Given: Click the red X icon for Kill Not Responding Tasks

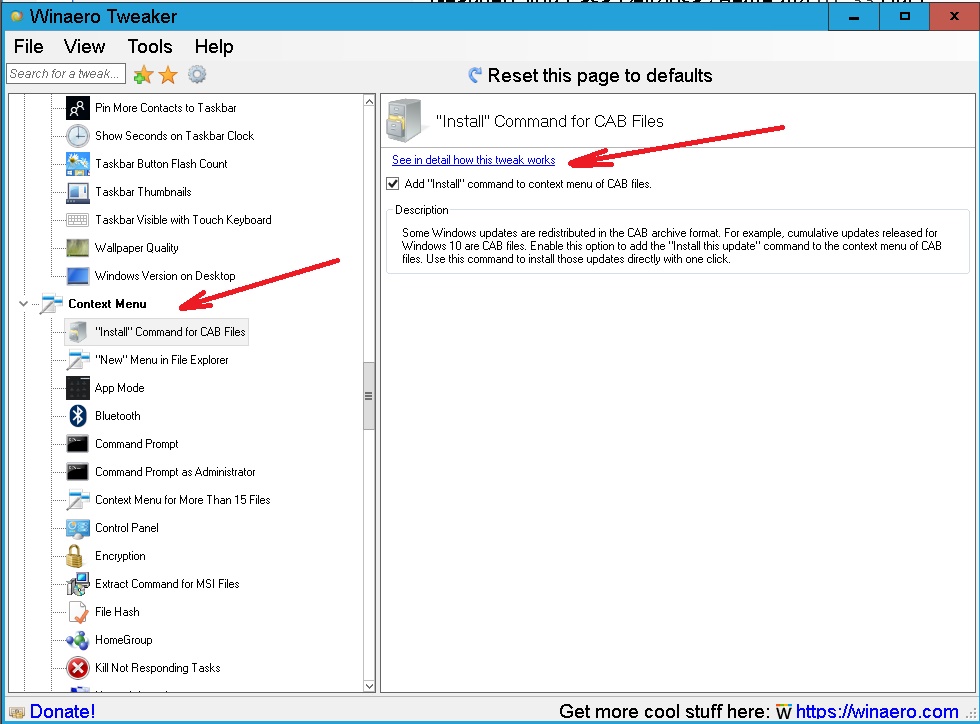Looking at the screenshot, I should click(78, 668).
